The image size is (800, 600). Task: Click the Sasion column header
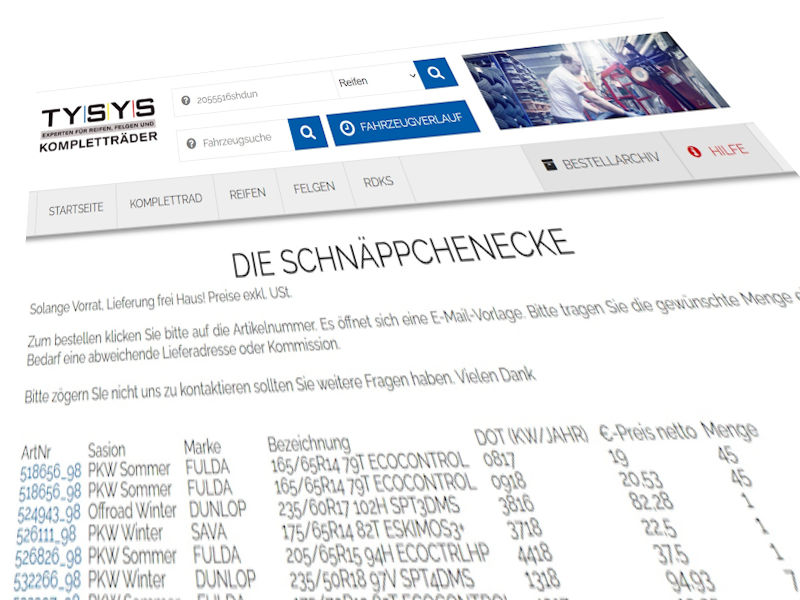pyautogui.click(x=107, y=450)
